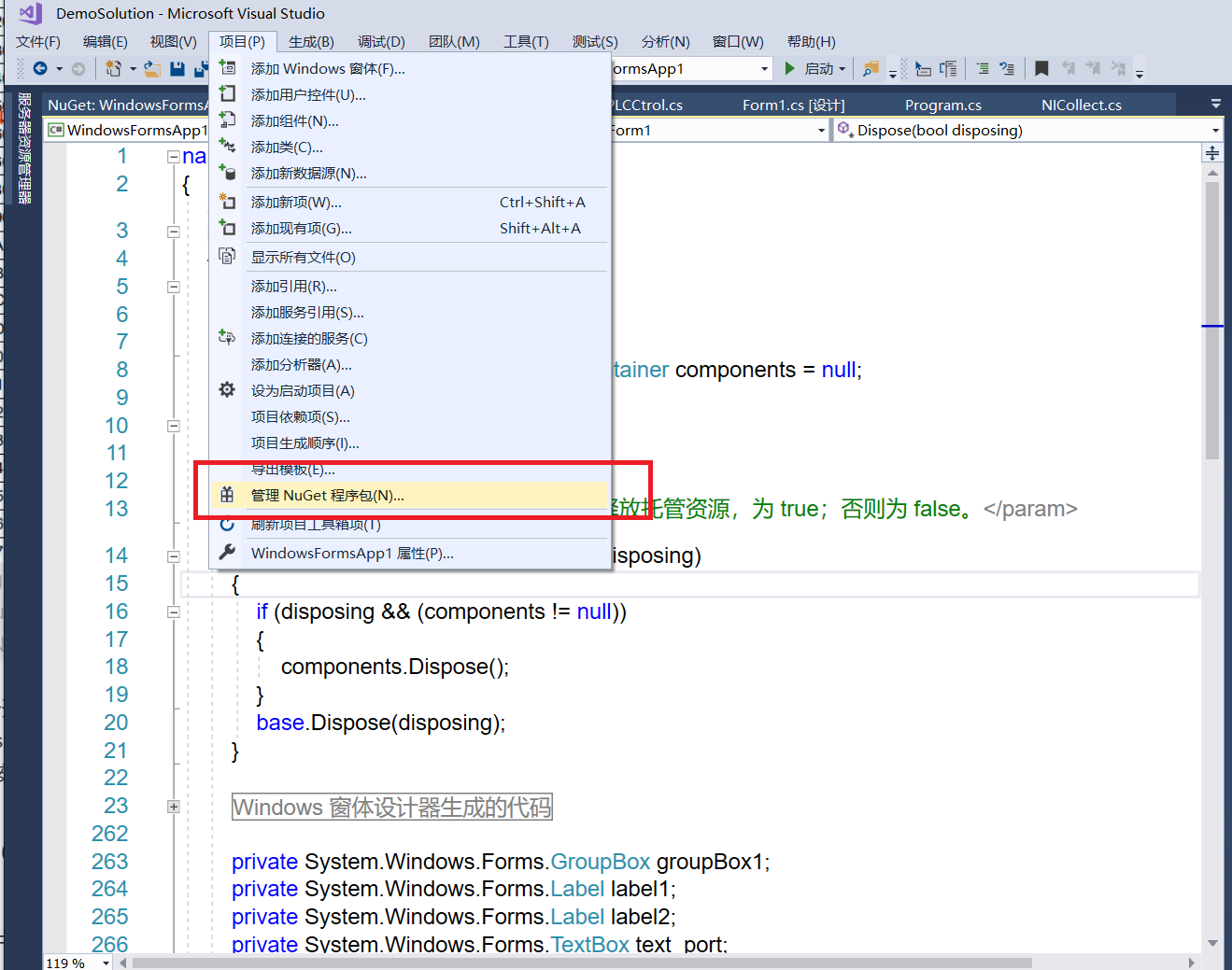
Task: Click the wrench icon beside WindowsFormsApp1 properties
Action: click(227, 552)
